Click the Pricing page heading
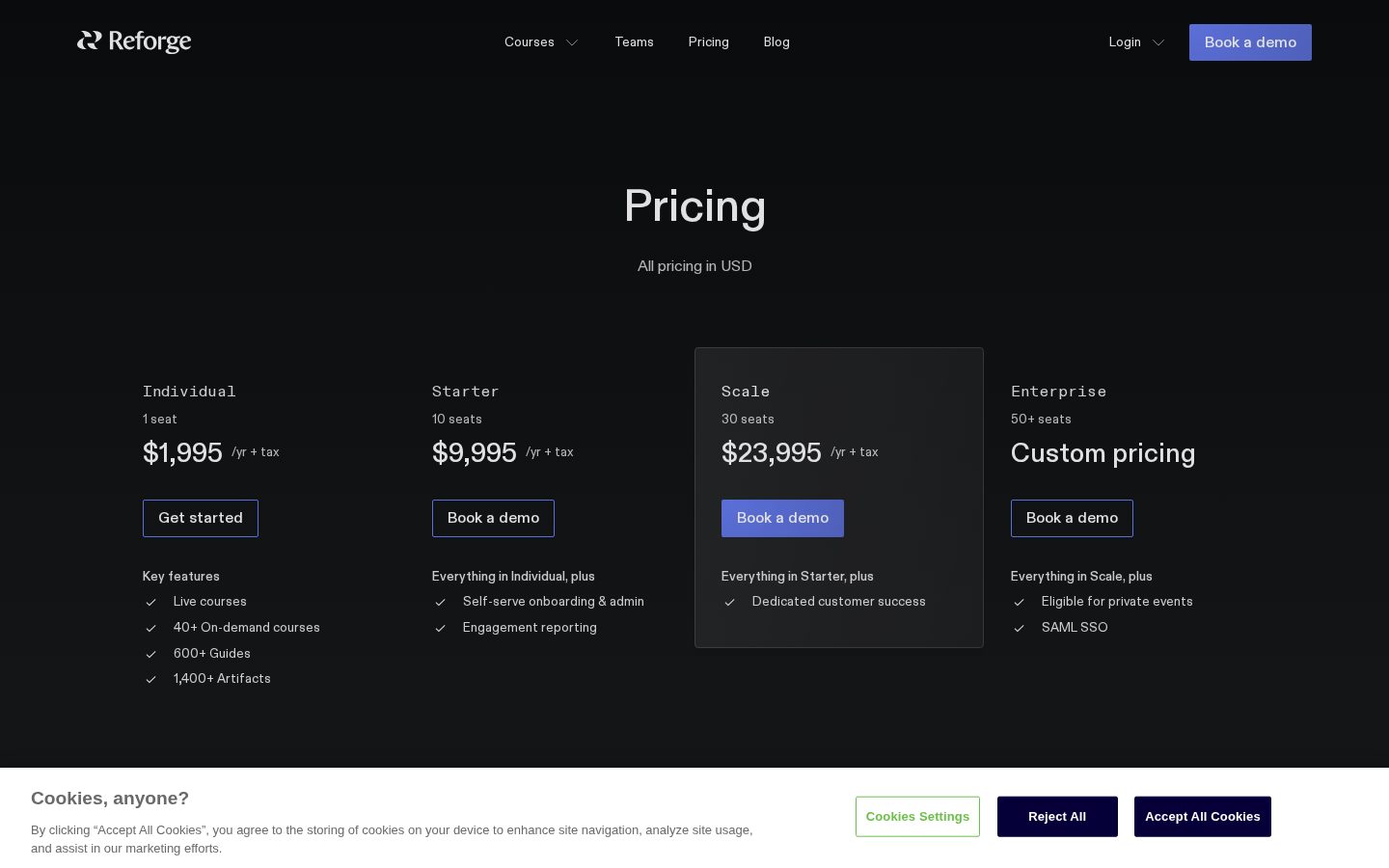The height and width of the screenshot is (868, 1389). point(694,206)
